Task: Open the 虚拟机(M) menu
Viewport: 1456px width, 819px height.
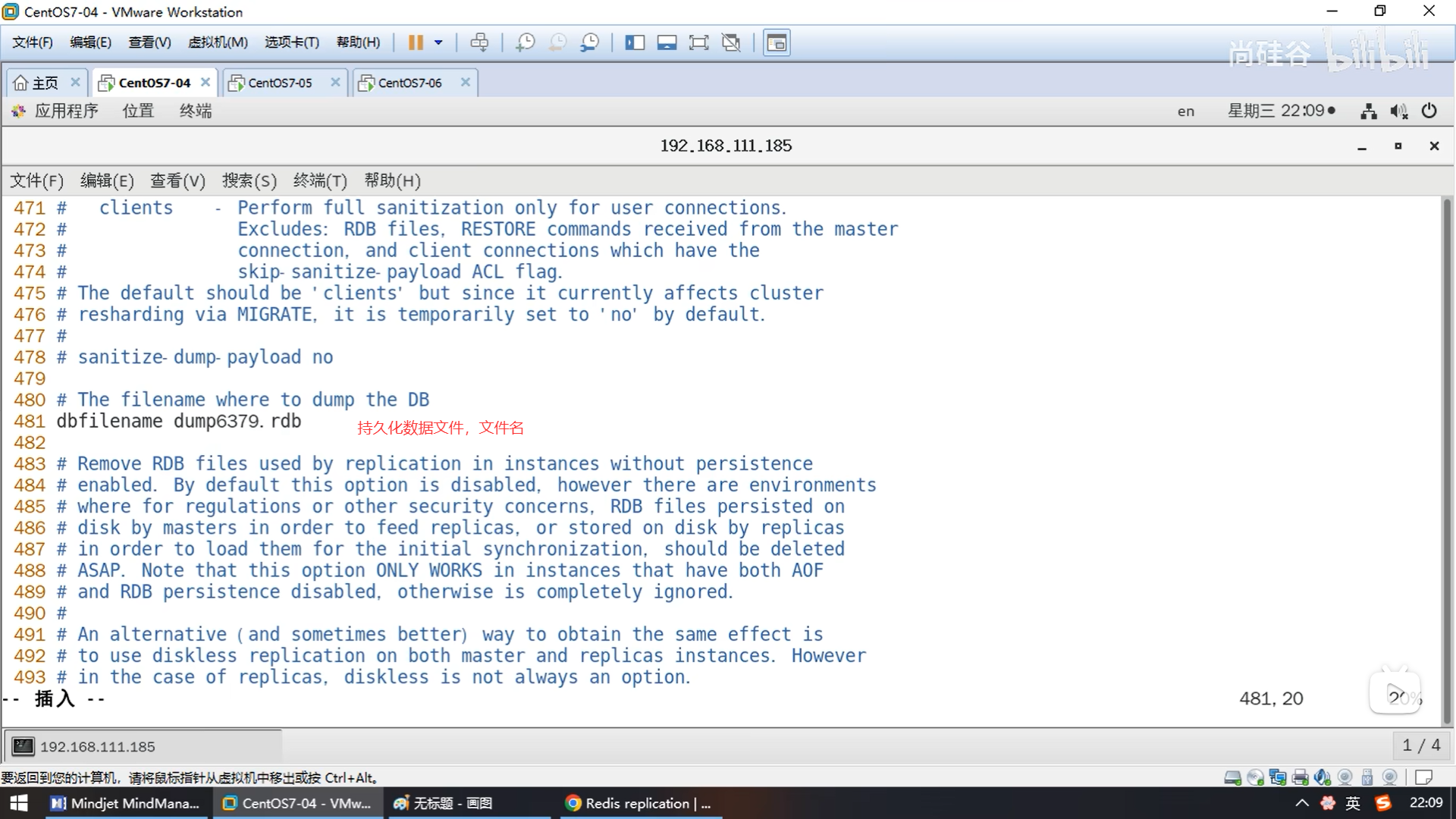Action: (218, 42)
